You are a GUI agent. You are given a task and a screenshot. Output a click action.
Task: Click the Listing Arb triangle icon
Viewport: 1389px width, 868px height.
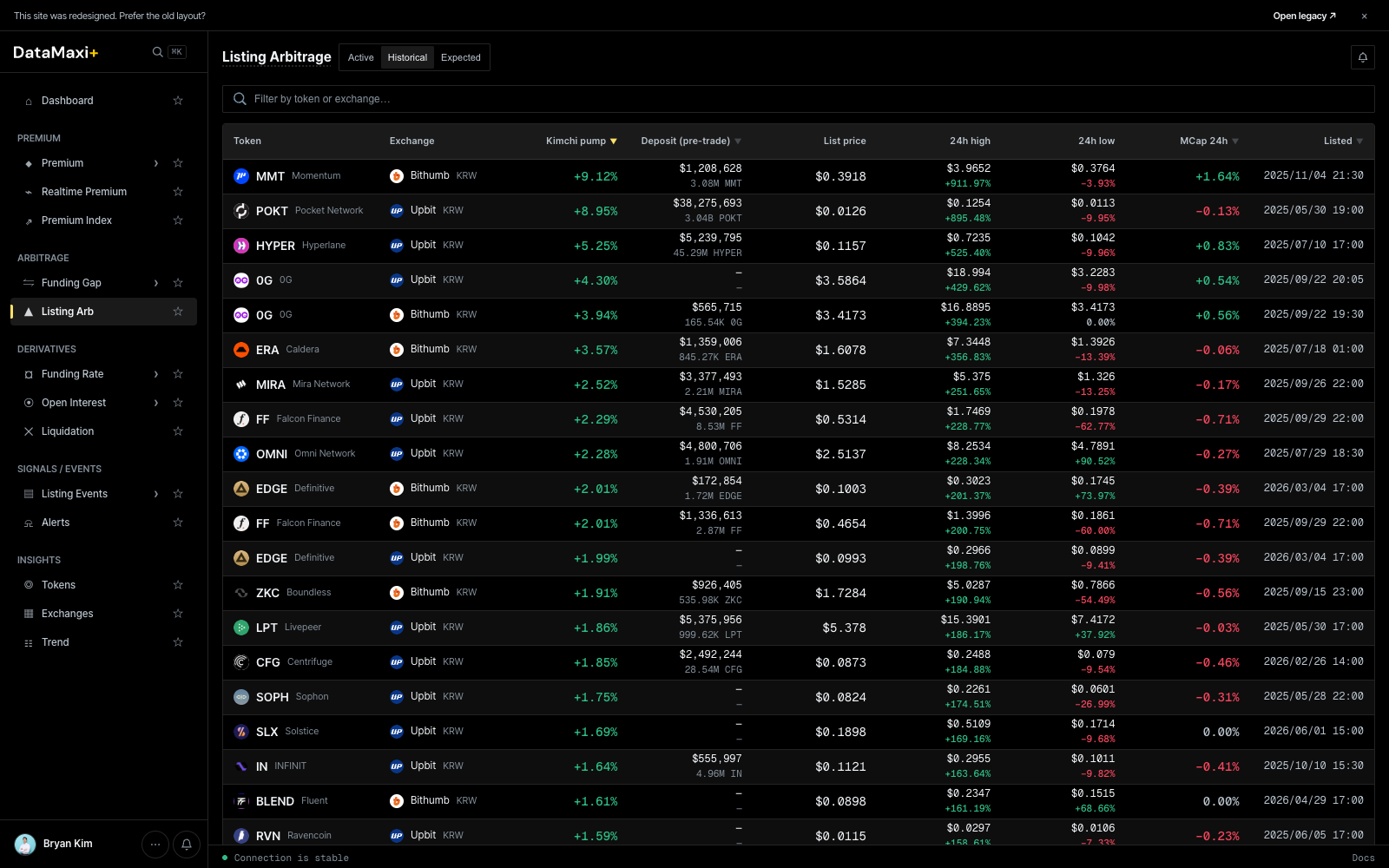29,312
